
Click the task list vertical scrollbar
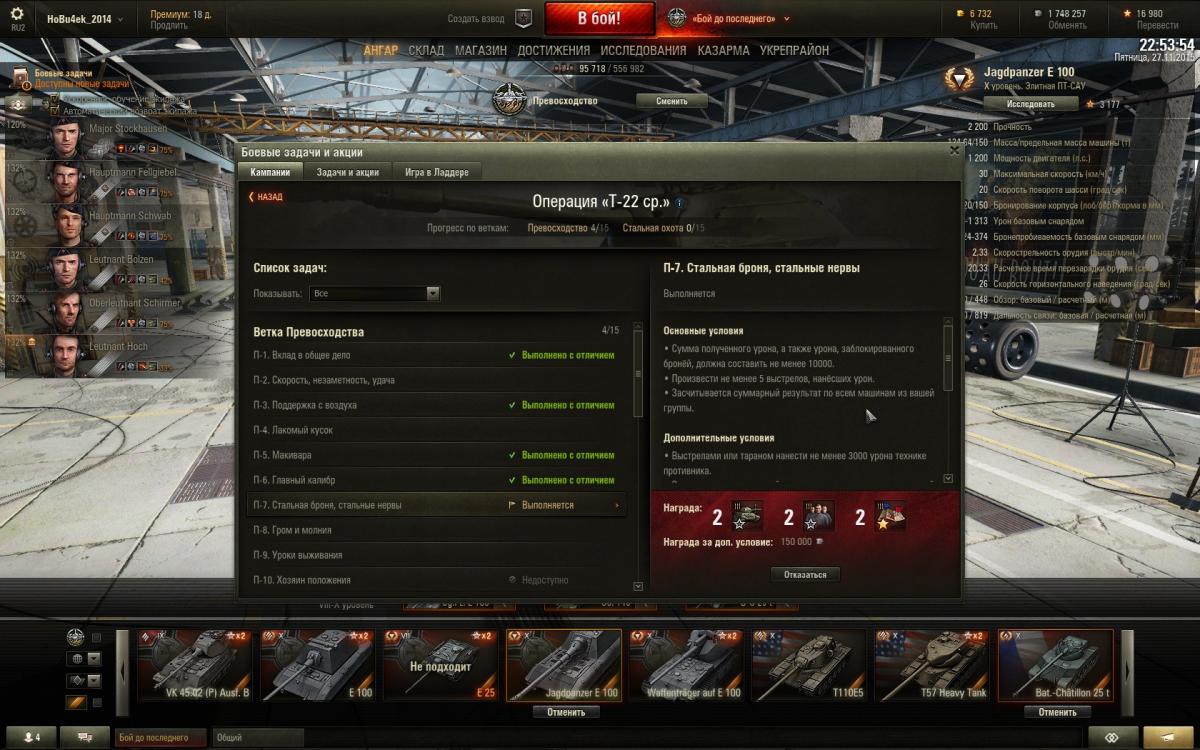[638, 462]
